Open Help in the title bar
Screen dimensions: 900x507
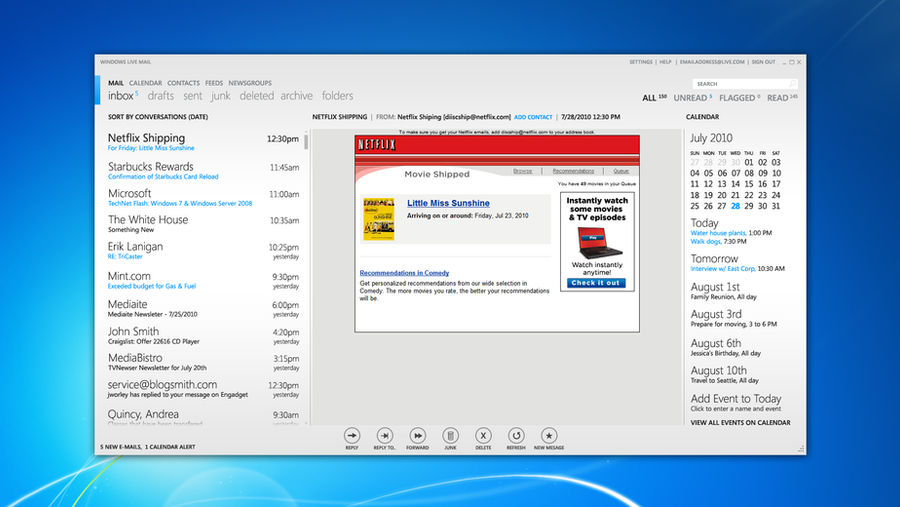pos(665,62)
